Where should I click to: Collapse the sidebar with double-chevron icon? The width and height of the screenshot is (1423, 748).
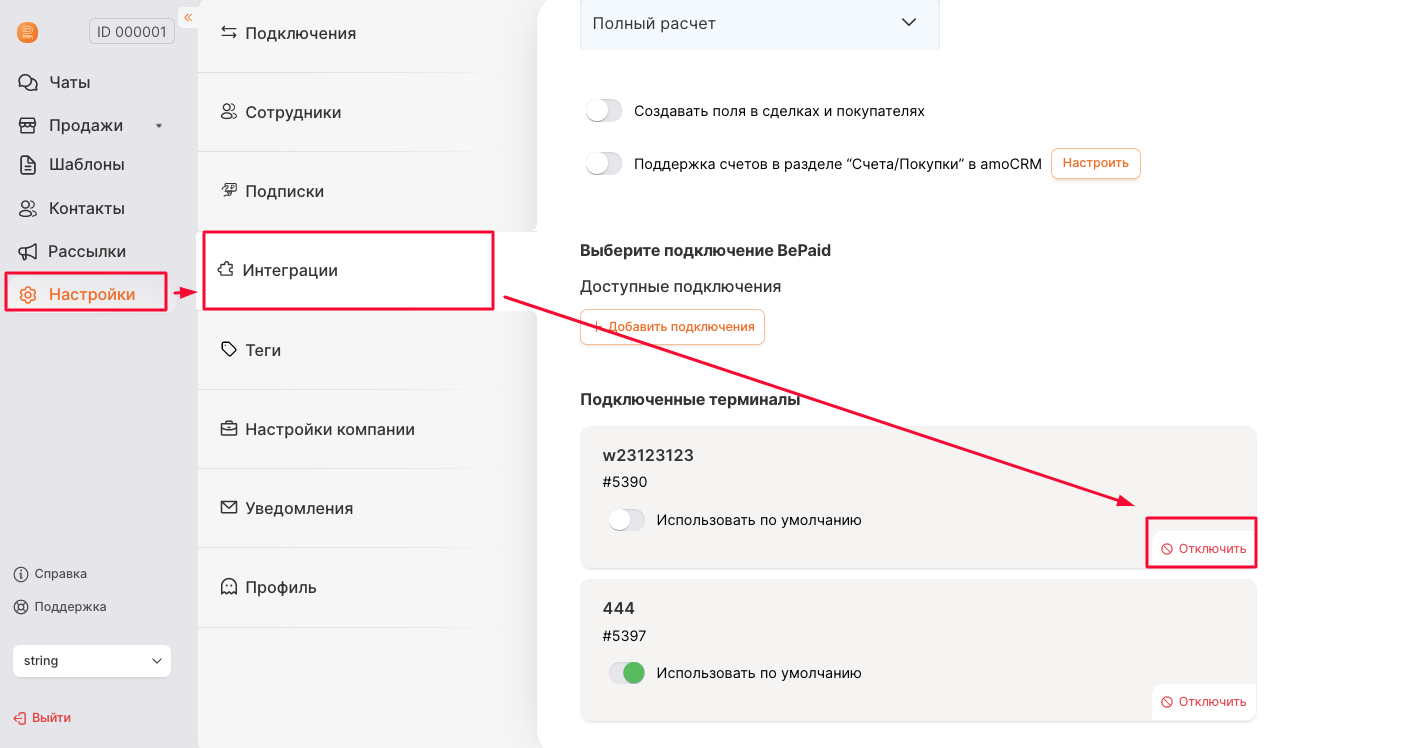tap(187, 17)
